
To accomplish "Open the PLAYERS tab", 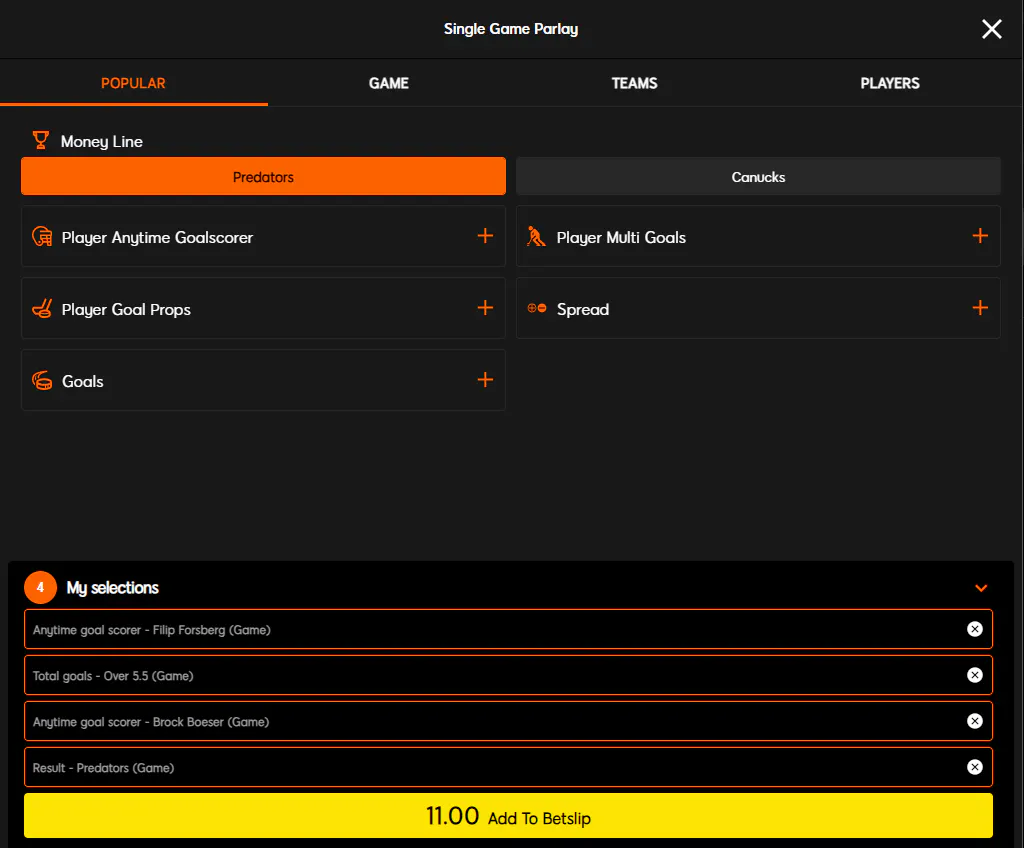I will 889,83.
